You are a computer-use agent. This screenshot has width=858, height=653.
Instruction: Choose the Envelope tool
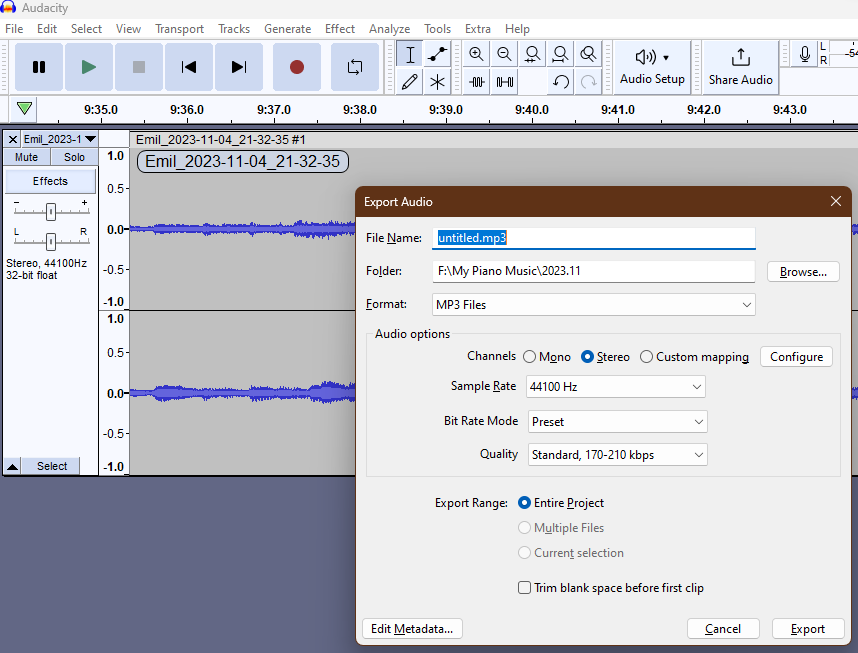pos(437,54)
